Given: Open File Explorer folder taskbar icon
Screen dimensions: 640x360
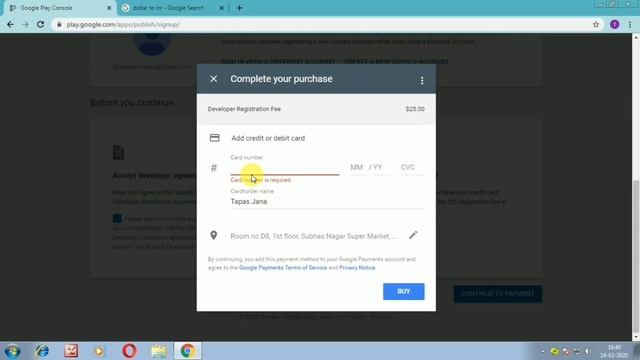Looking at the screenshot, I should (x=159, y=351).
